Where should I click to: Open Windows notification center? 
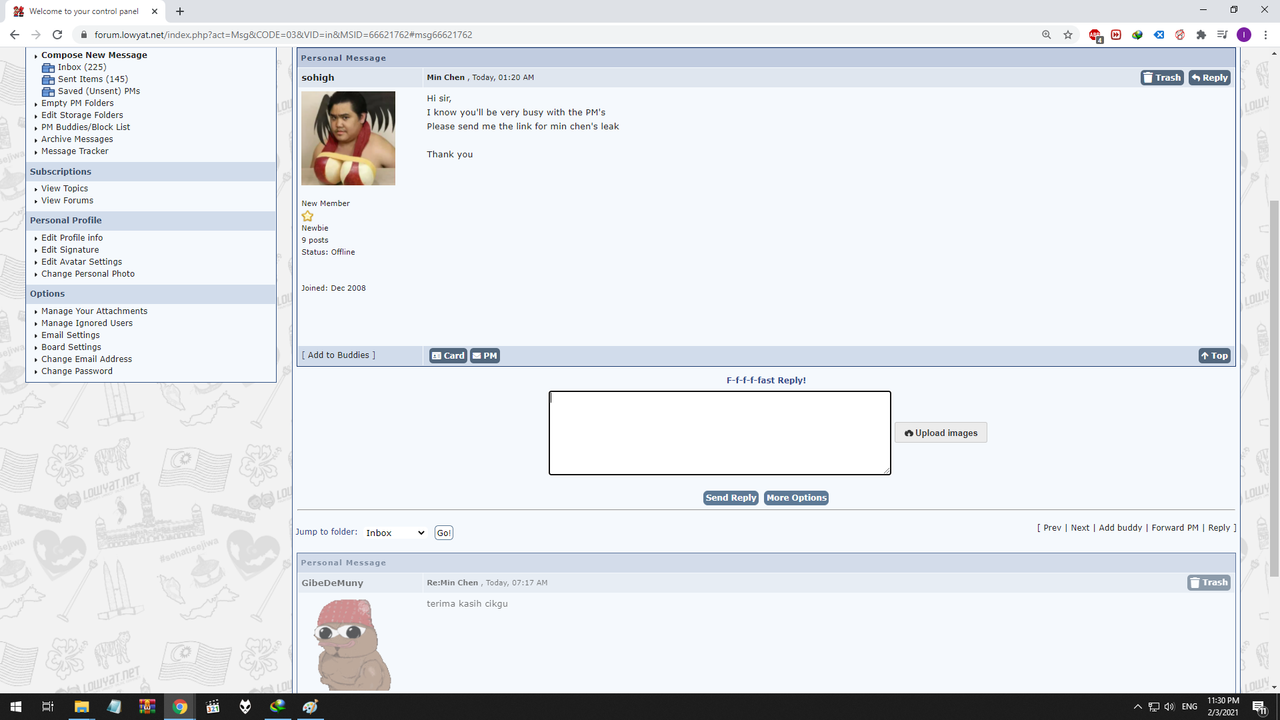1259,707
